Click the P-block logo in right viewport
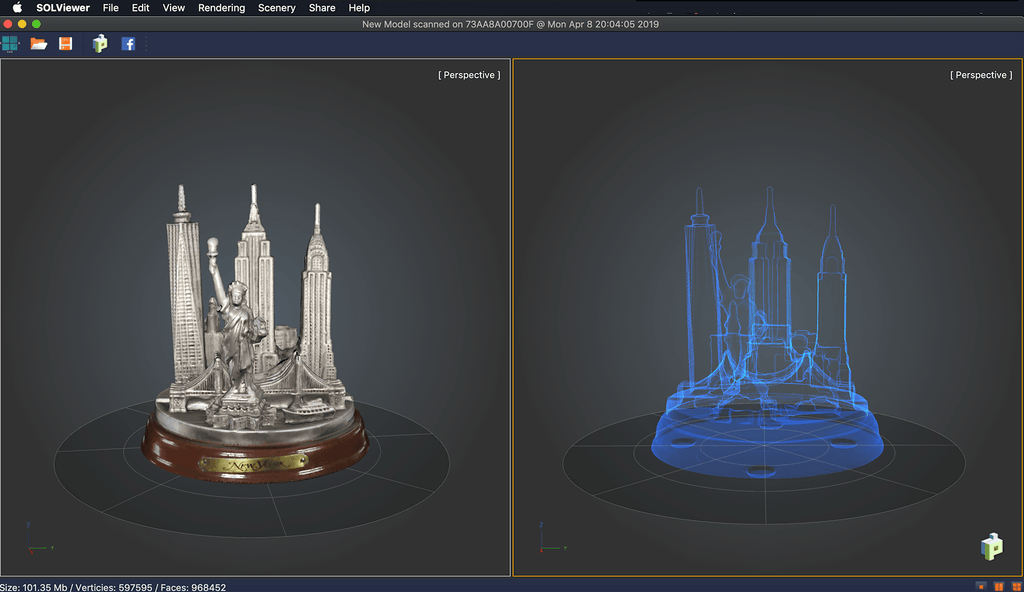The height and width of the screenshot is (592, 1024). (x=991, y=547)
